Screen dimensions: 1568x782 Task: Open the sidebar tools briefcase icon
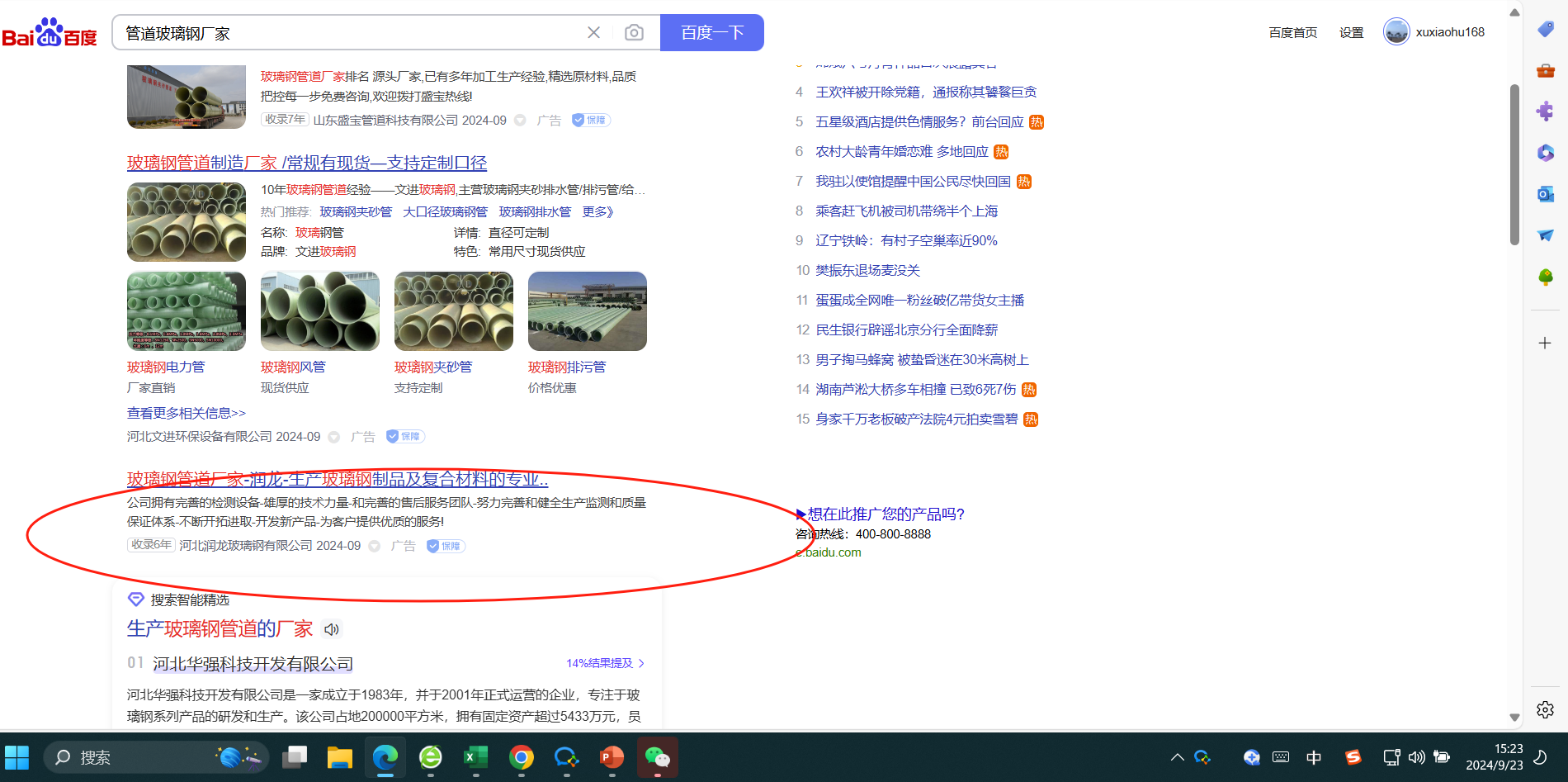pos(1545,70)
